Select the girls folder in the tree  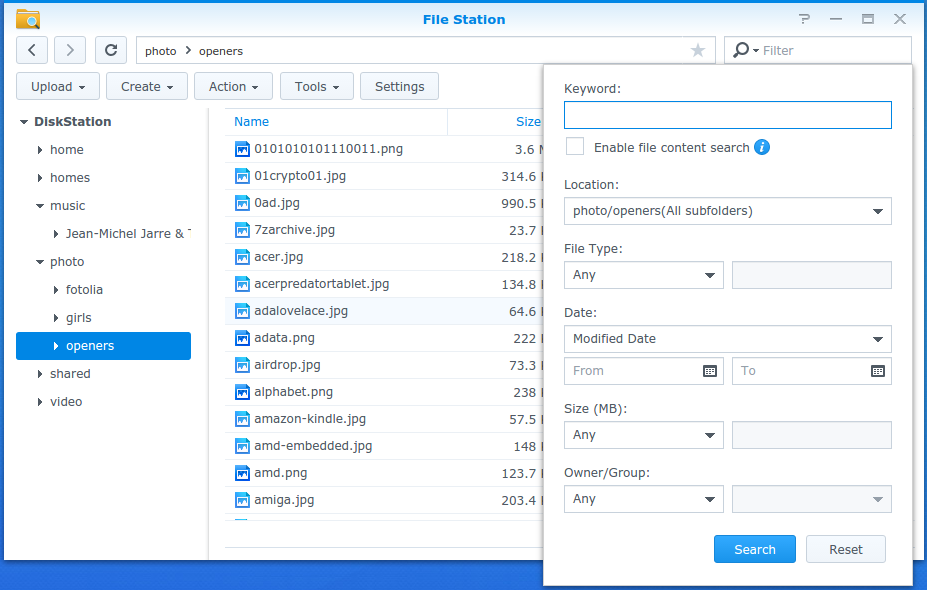(79, 318)
